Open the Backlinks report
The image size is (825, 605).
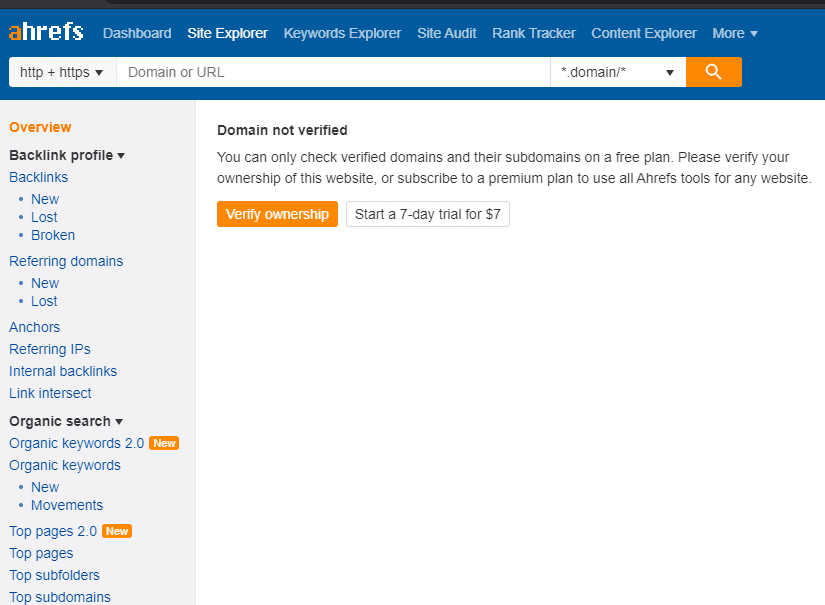click(x=38, y=177)
